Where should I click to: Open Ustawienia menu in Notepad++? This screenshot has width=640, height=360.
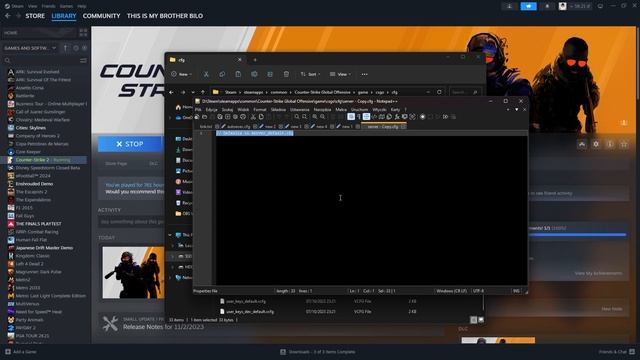click(x=300, y=110)
